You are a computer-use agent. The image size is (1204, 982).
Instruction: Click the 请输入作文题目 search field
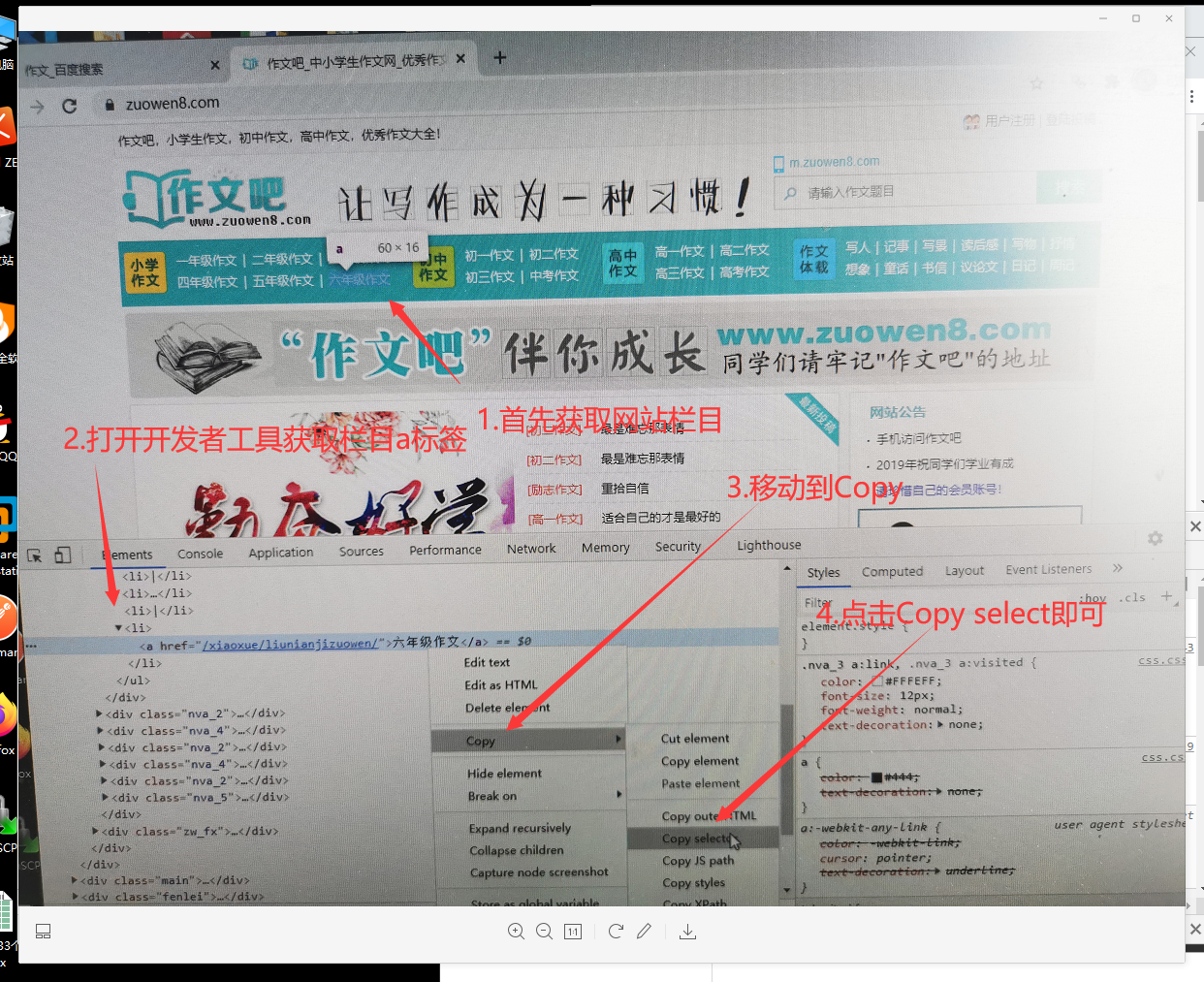click(903, 192)
